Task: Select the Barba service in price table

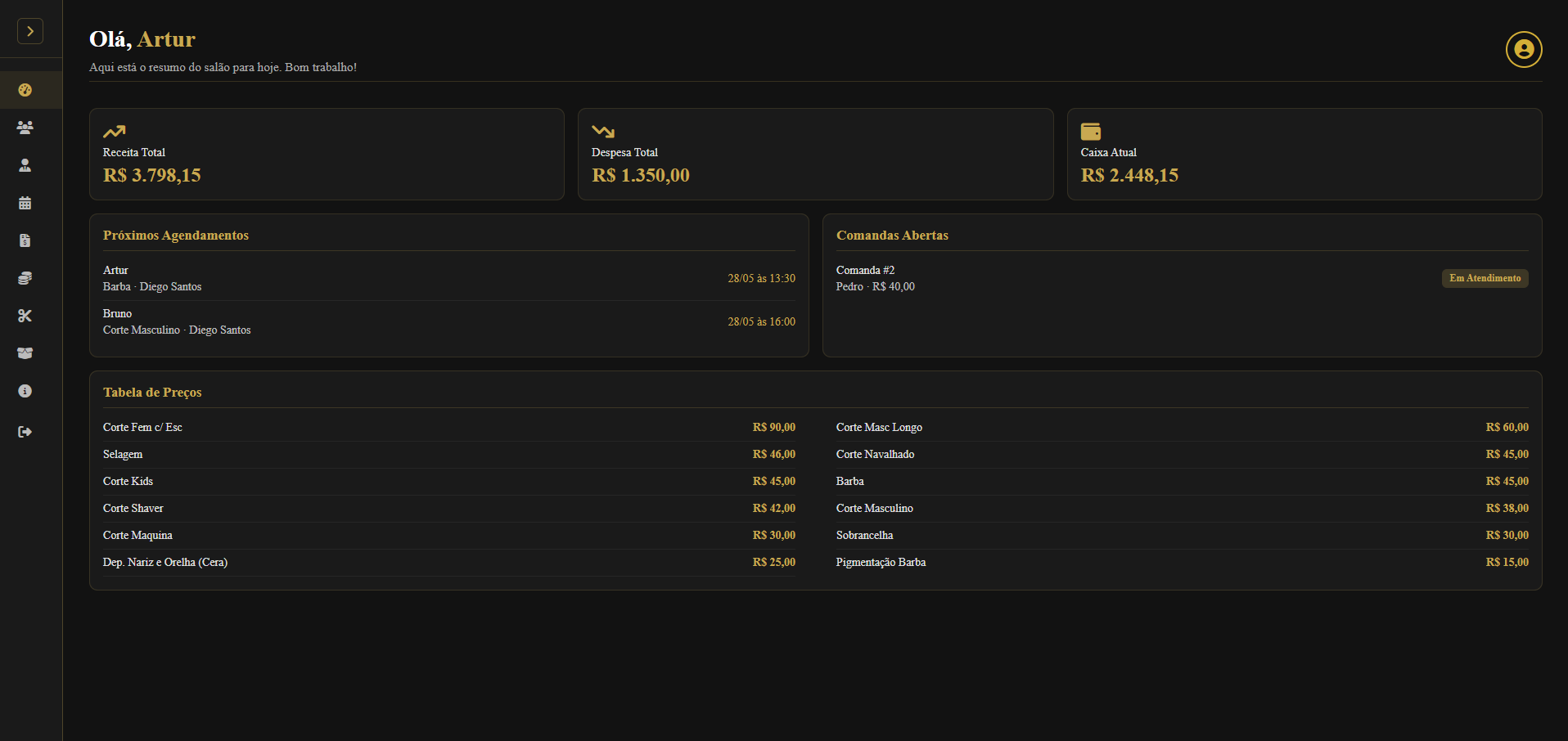Action: point(1182,481)
